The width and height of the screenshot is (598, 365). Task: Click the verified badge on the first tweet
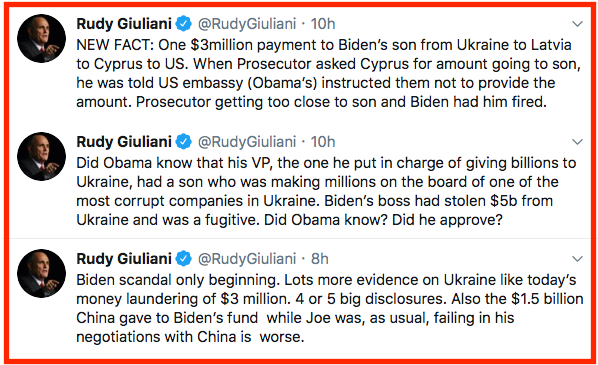[x=183, y=24]
